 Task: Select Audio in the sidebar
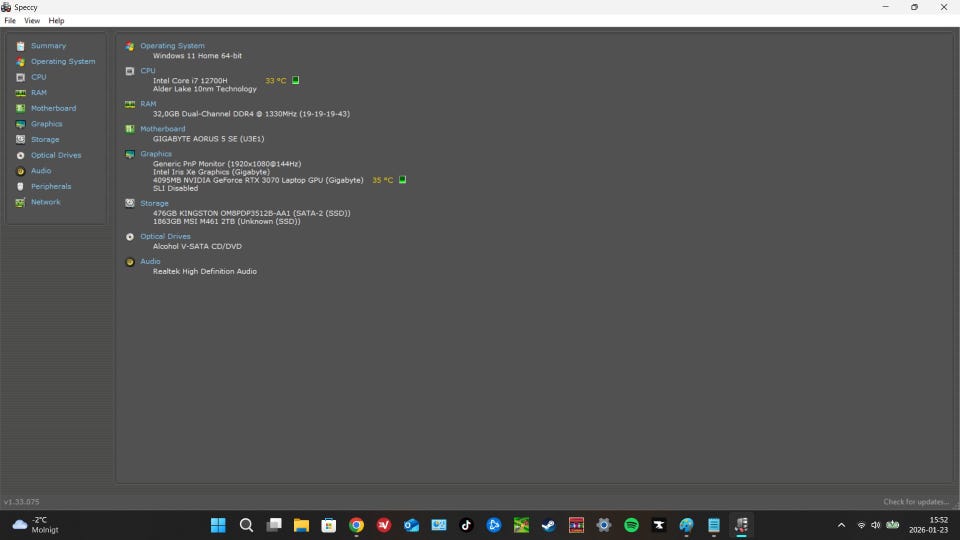point(41,171)
